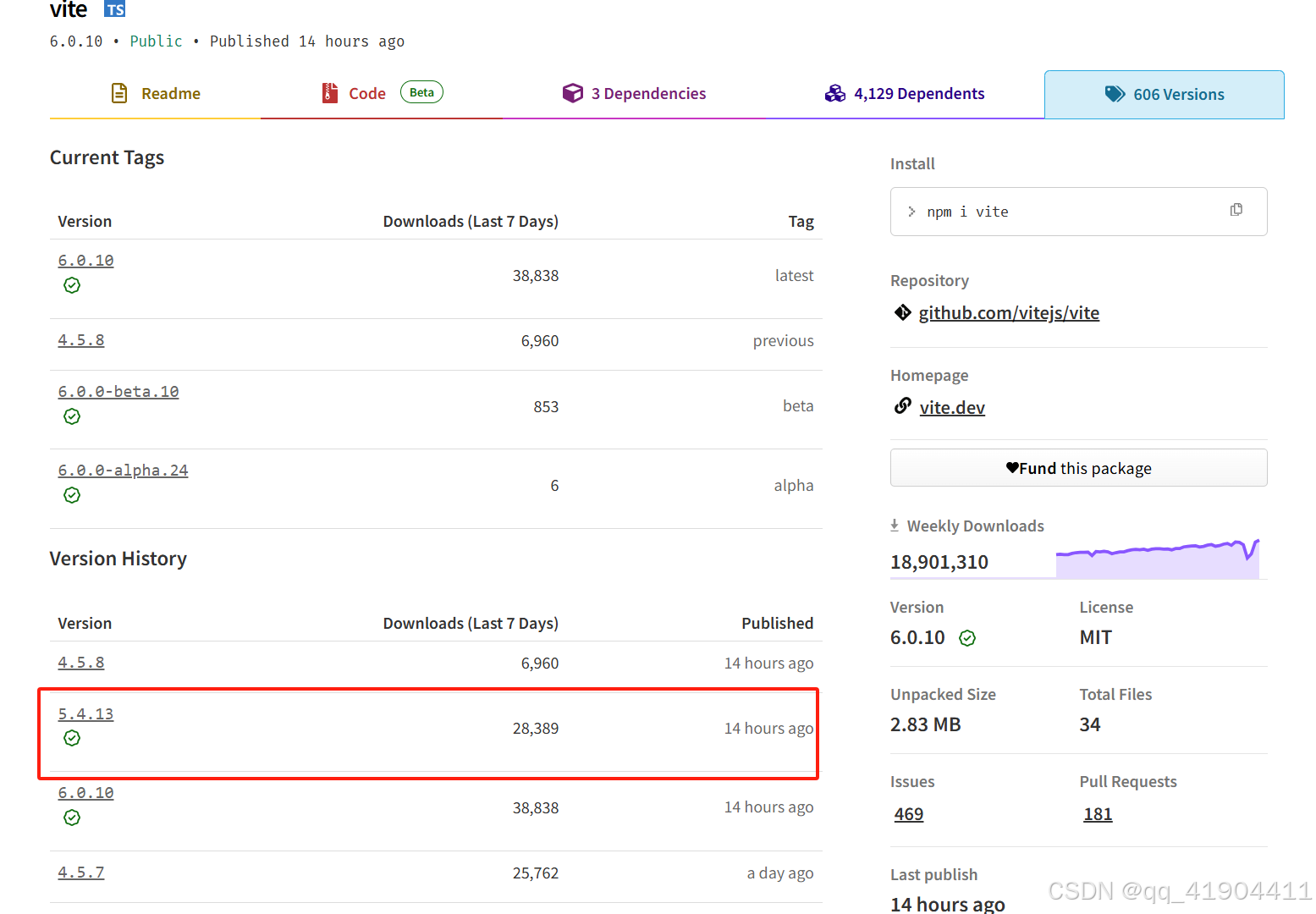Image resolution: width=1316 pixels, height=914 pixels.
Task: Open the 3 Dependencies tab
Action: tap(634, 94)
